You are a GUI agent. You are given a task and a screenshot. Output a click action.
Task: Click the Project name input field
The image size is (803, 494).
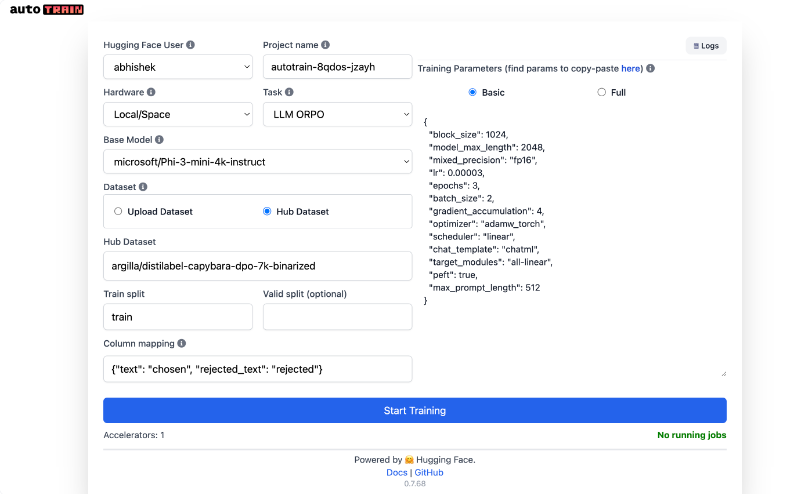[x=337, y=67]
